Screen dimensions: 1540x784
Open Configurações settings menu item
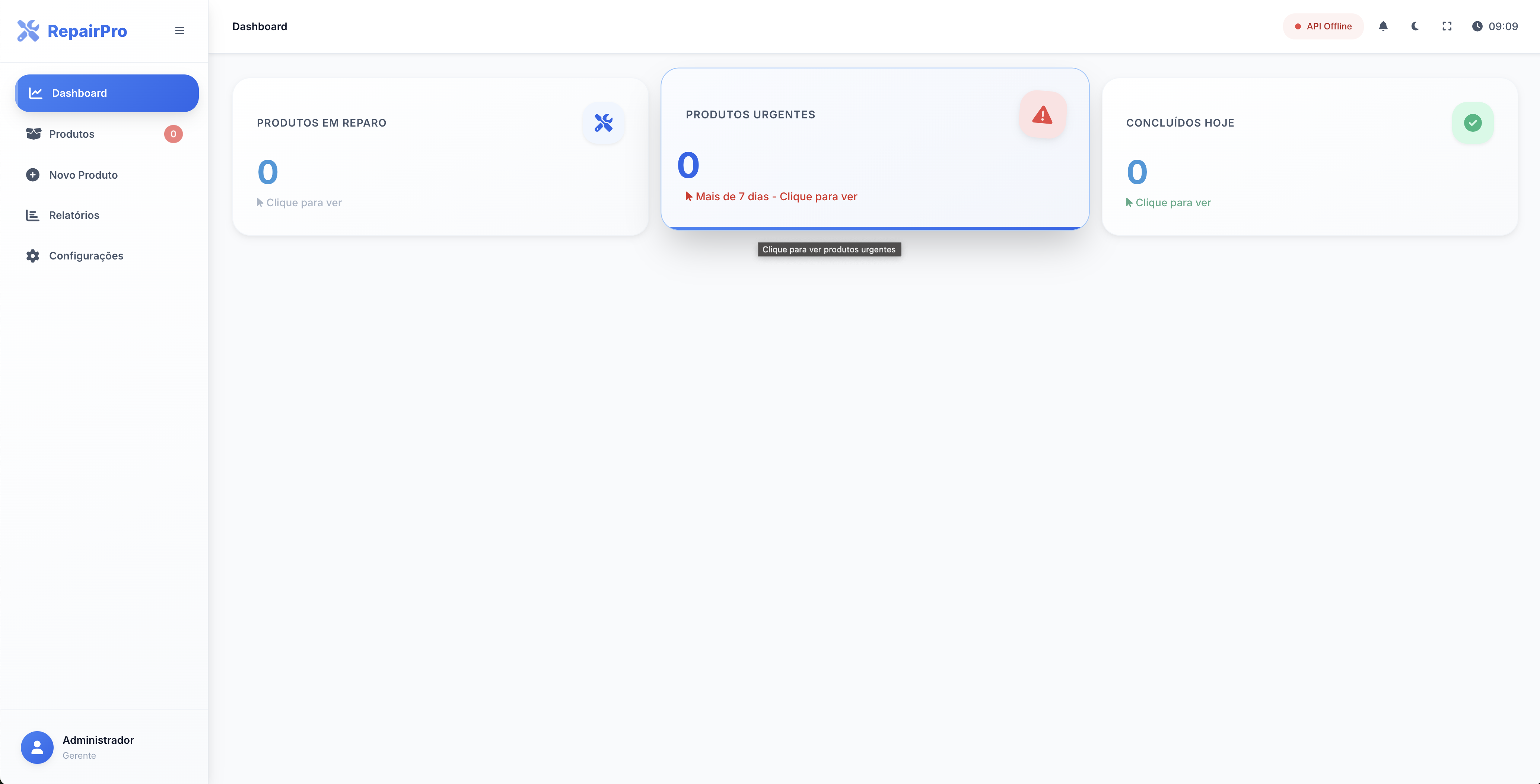click(86, 256)
